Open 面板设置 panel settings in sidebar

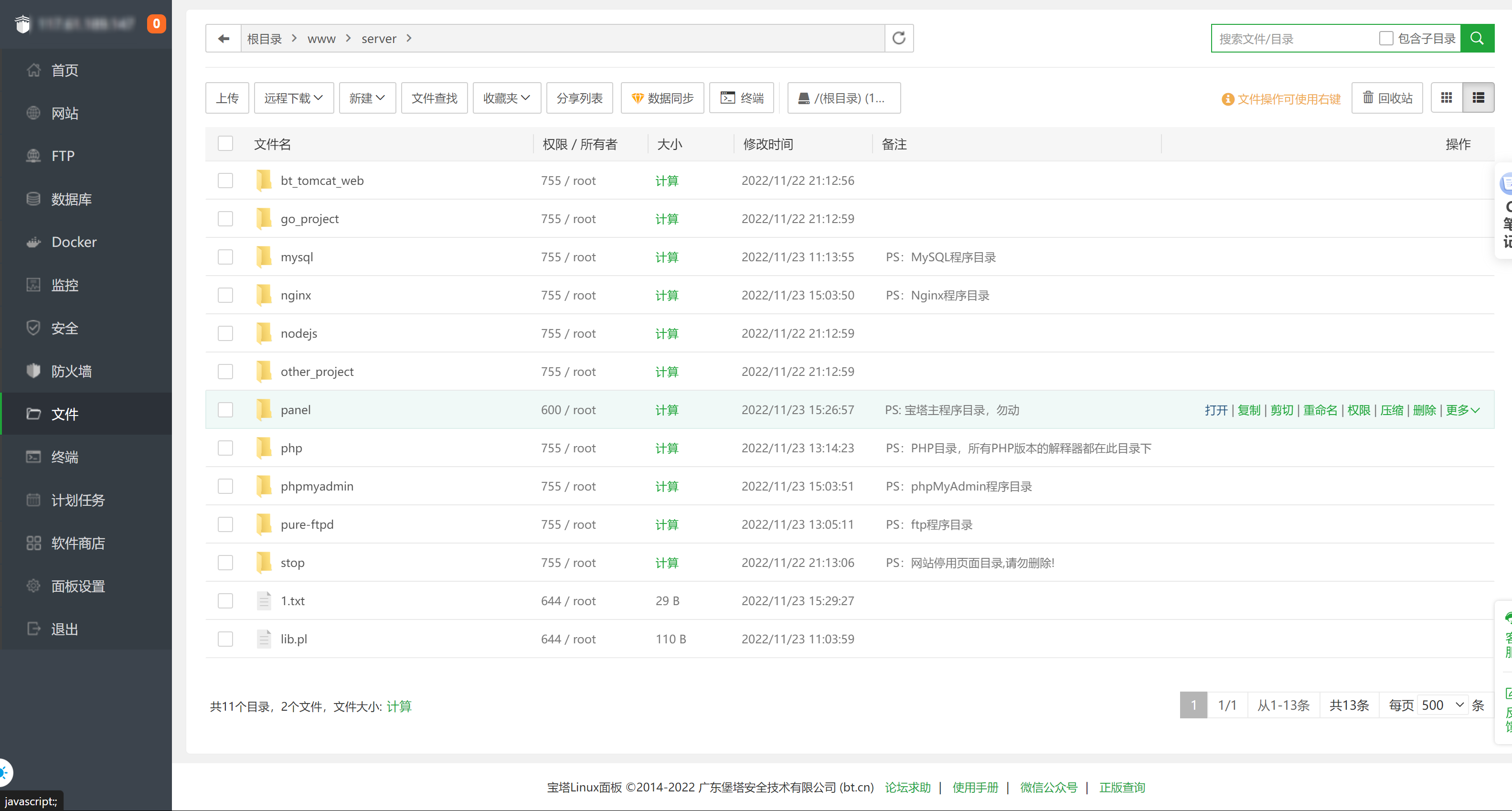[86, 586]
